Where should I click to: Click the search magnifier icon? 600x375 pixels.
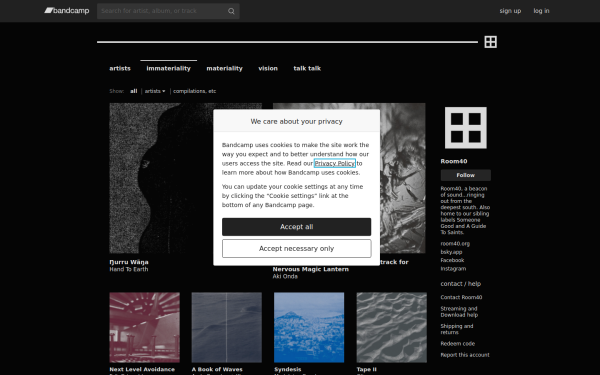[231, 11]
